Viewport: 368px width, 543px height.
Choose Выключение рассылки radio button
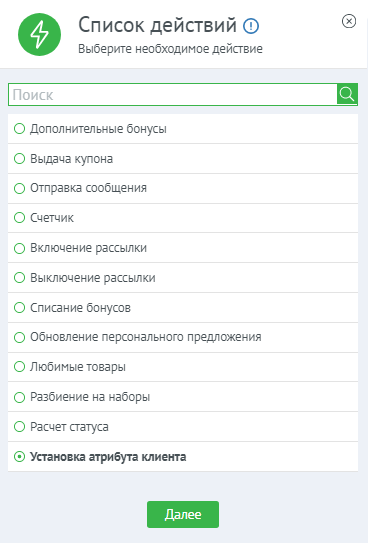19,278
